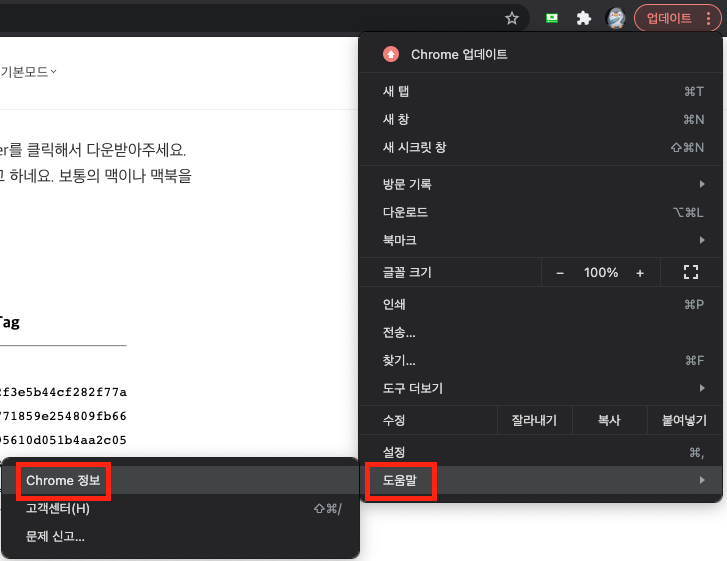Open the Extensions puzzle piece menu
This screenshot has width=727, height=561.
point(583,19)
